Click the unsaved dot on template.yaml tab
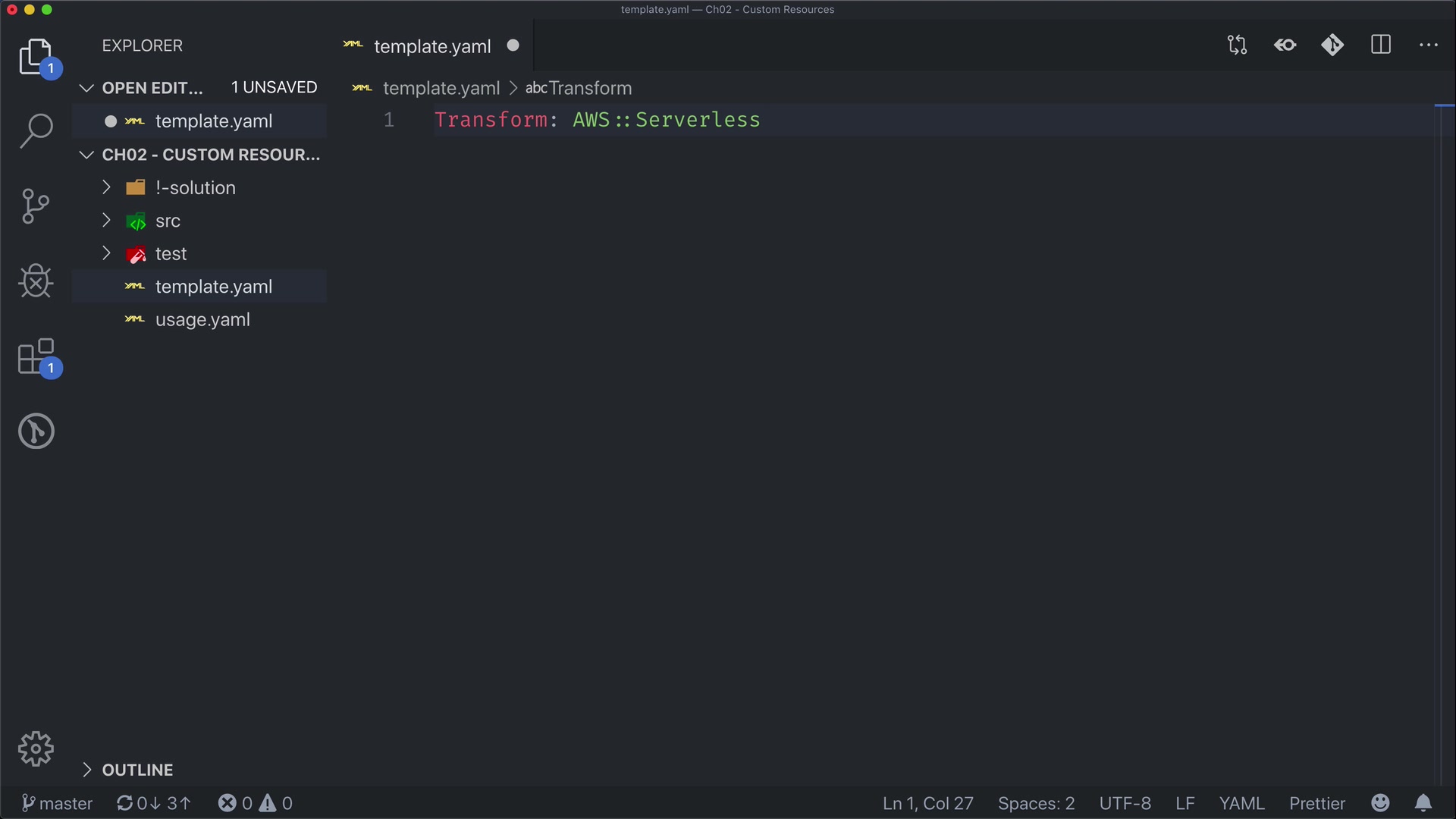The width and height of the screenshot is (1456, 819). (x=513, y=45)
